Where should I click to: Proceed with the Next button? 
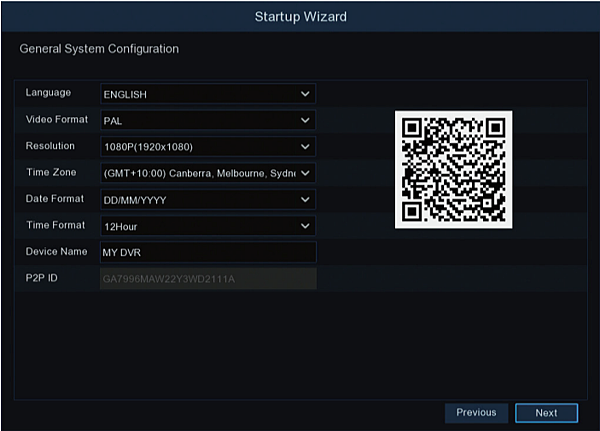(x=546, y=413)
